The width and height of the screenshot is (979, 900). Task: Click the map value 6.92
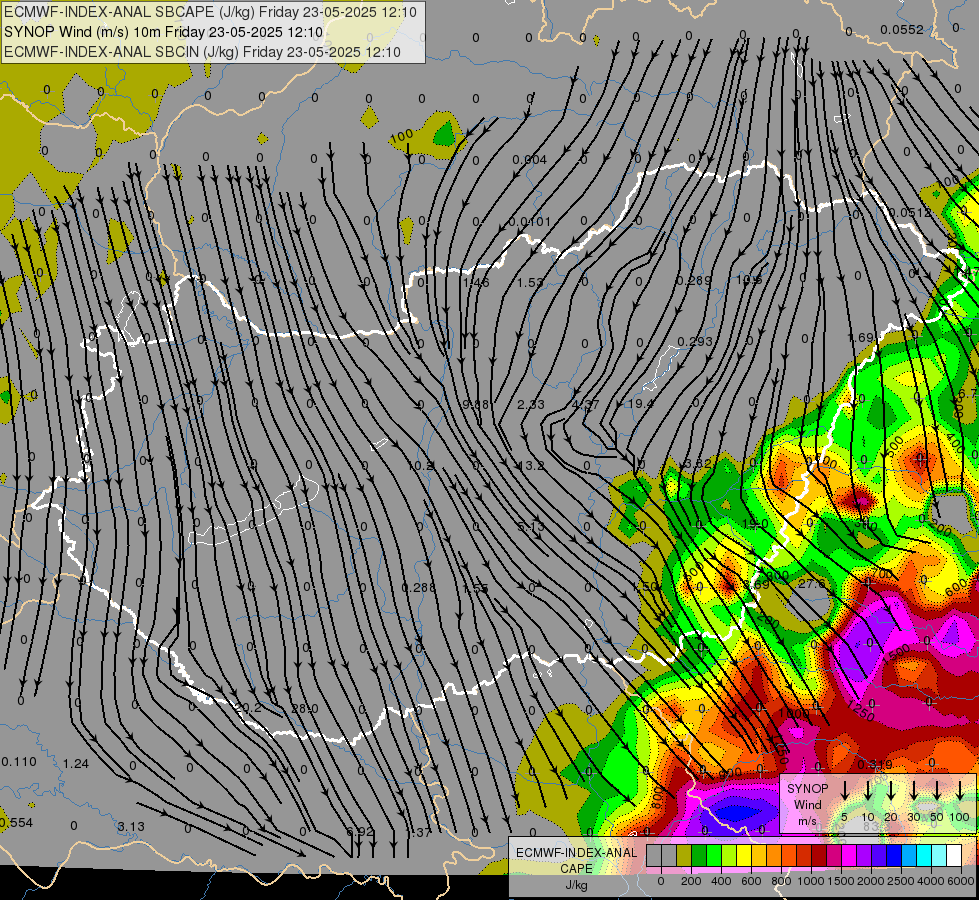click(360, 831)
